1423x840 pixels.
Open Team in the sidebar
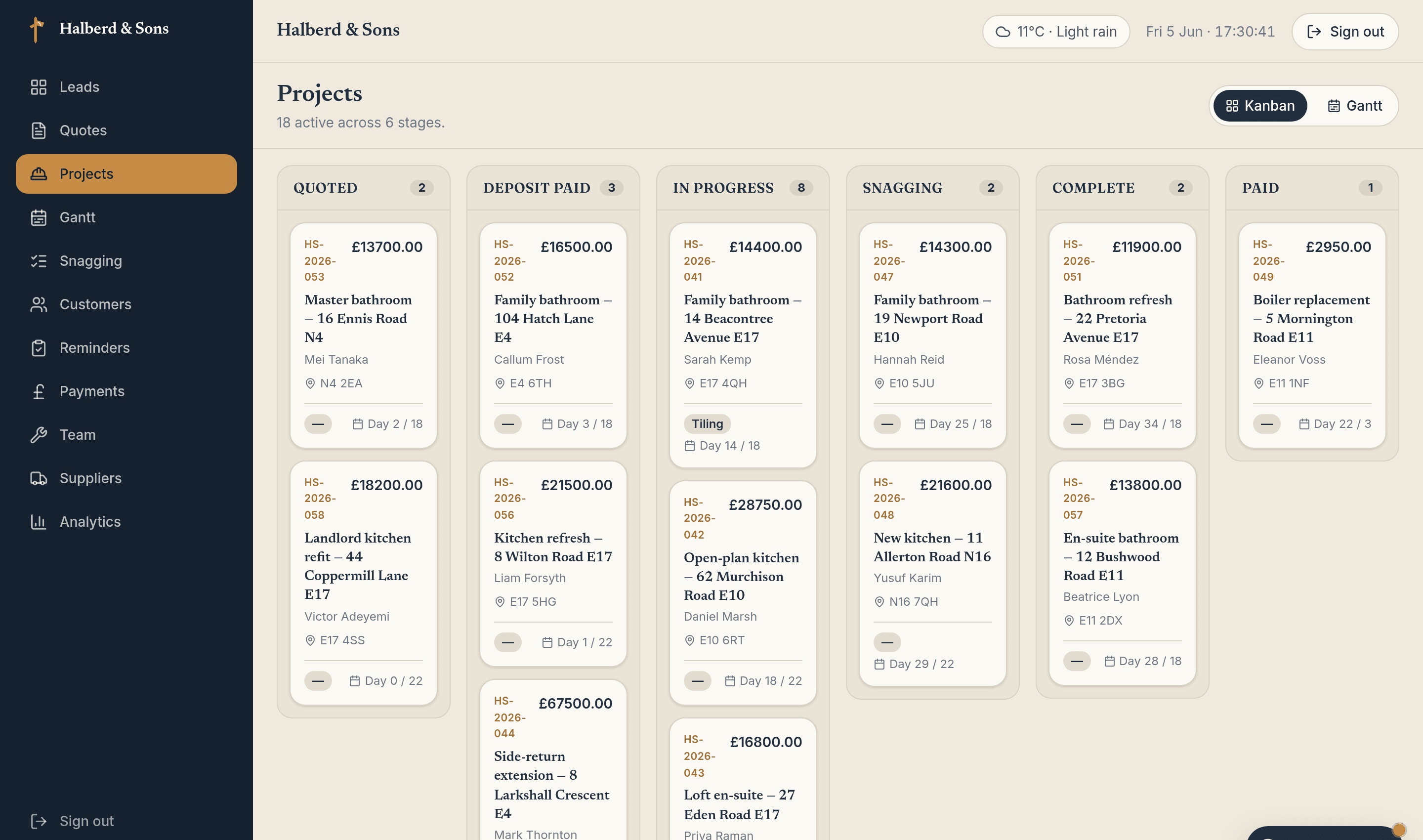[126, 435]
